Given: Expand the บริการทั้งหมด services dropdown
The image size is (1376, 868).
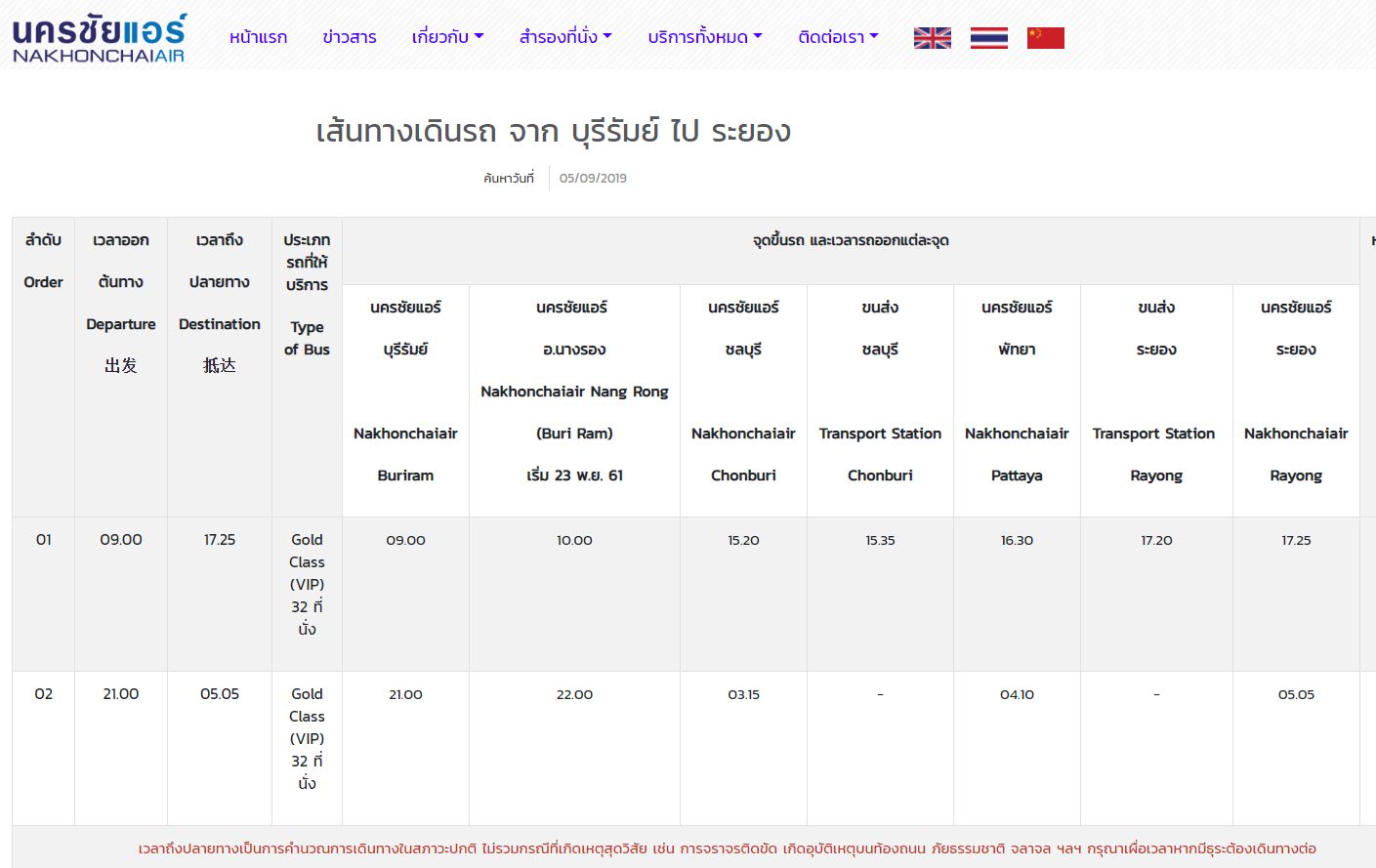Looking at the screenshot, I should coord(705,37).
